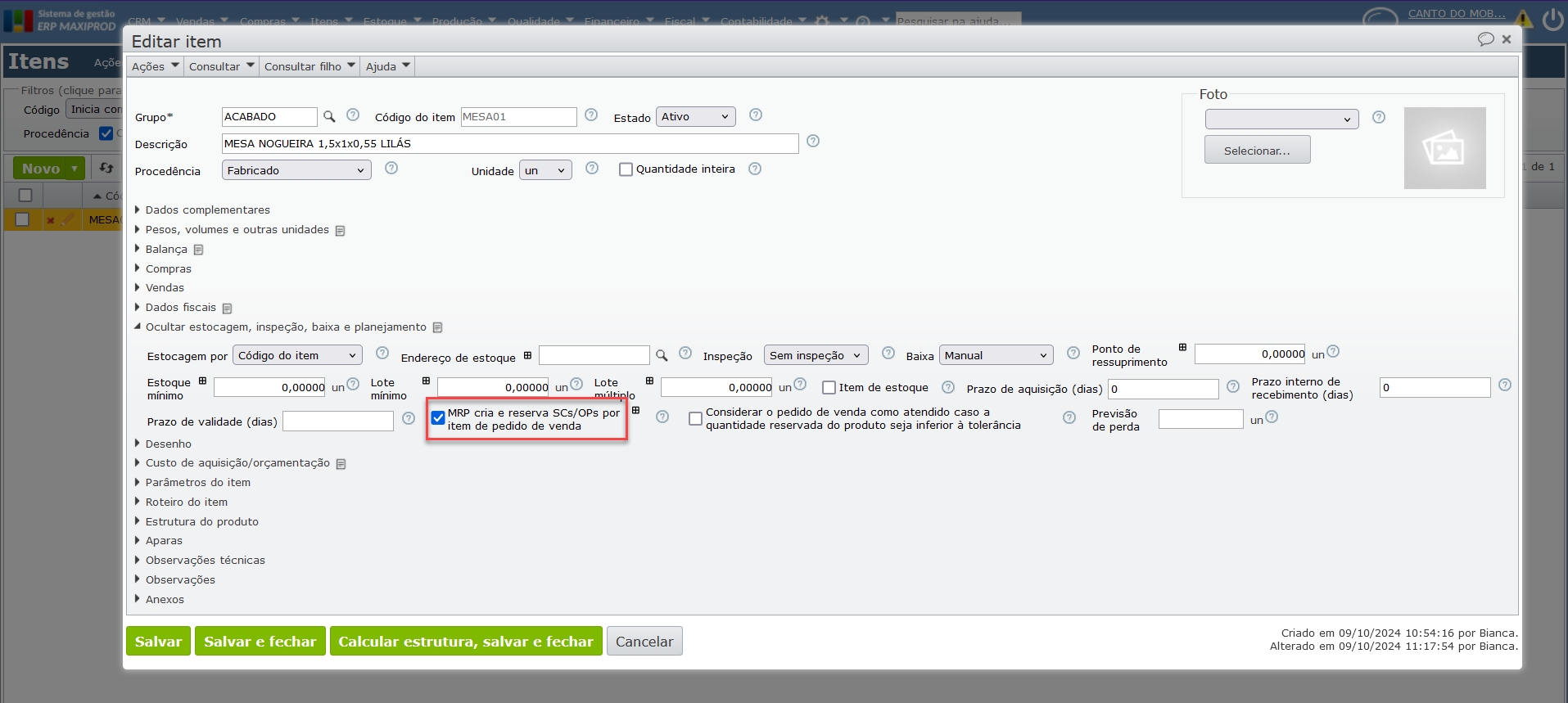The height and width of the screenshot is (703, 1568).
Task: Click the note icon beside Dados fiscais
Action: pyautogui.click(x=227, y=309)
